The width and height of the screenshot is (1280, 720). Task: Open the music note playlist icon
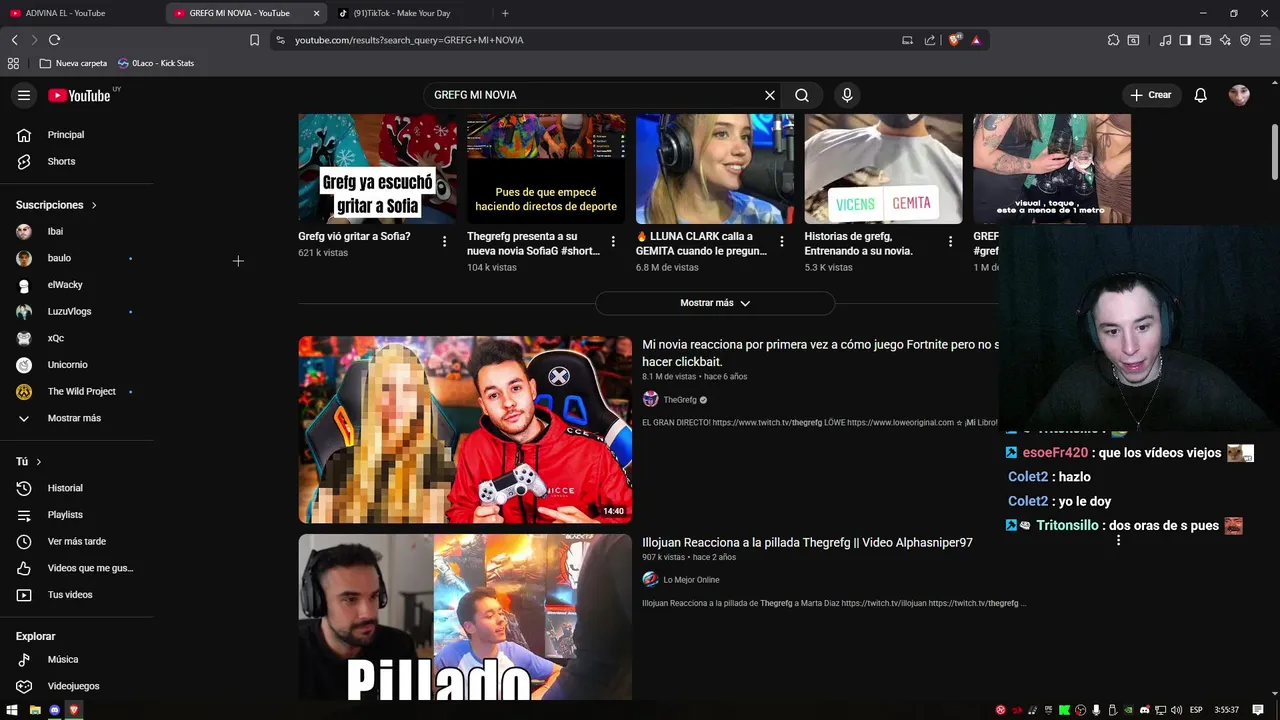point(1165,40)
